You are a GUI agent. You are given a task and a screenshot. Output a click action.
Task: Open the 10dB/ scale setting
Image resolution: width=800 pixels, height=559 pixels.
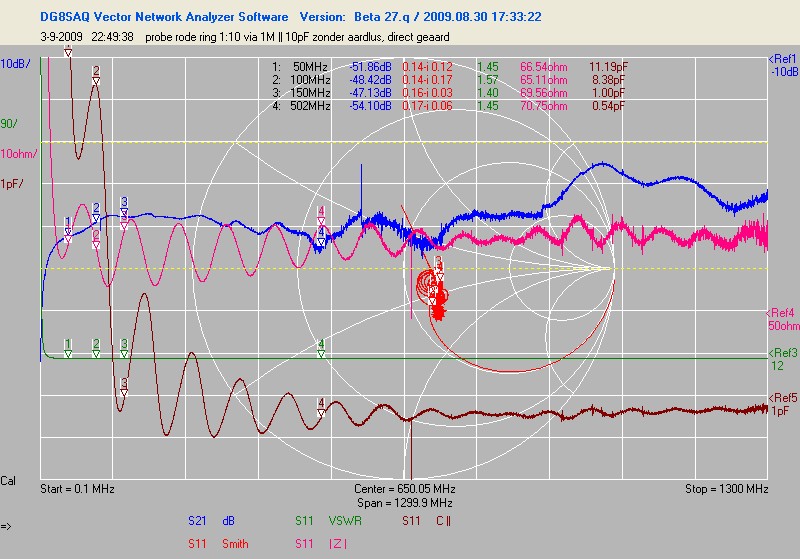(14, 63)
